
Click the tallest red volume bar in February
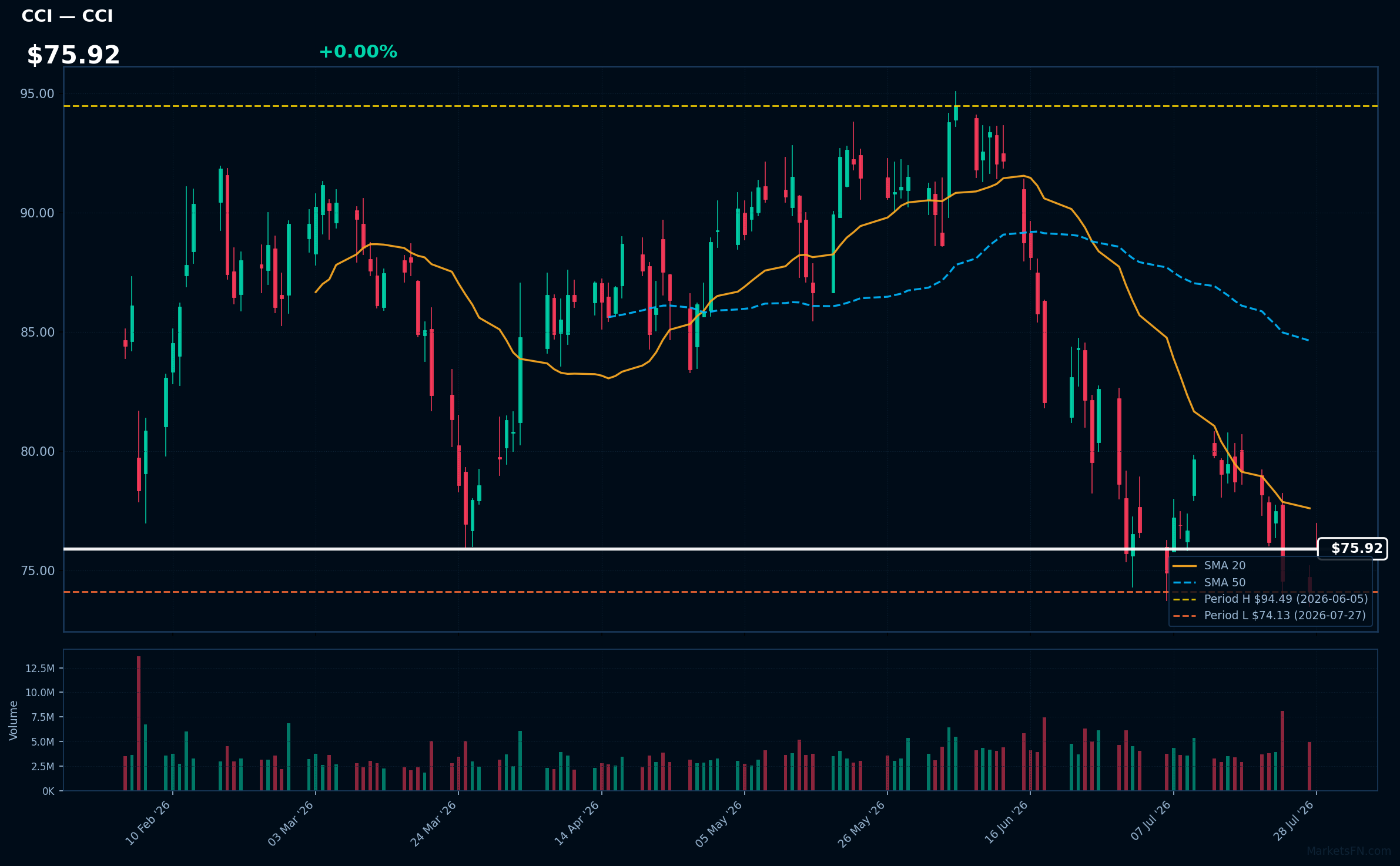(x=139, y=724)
